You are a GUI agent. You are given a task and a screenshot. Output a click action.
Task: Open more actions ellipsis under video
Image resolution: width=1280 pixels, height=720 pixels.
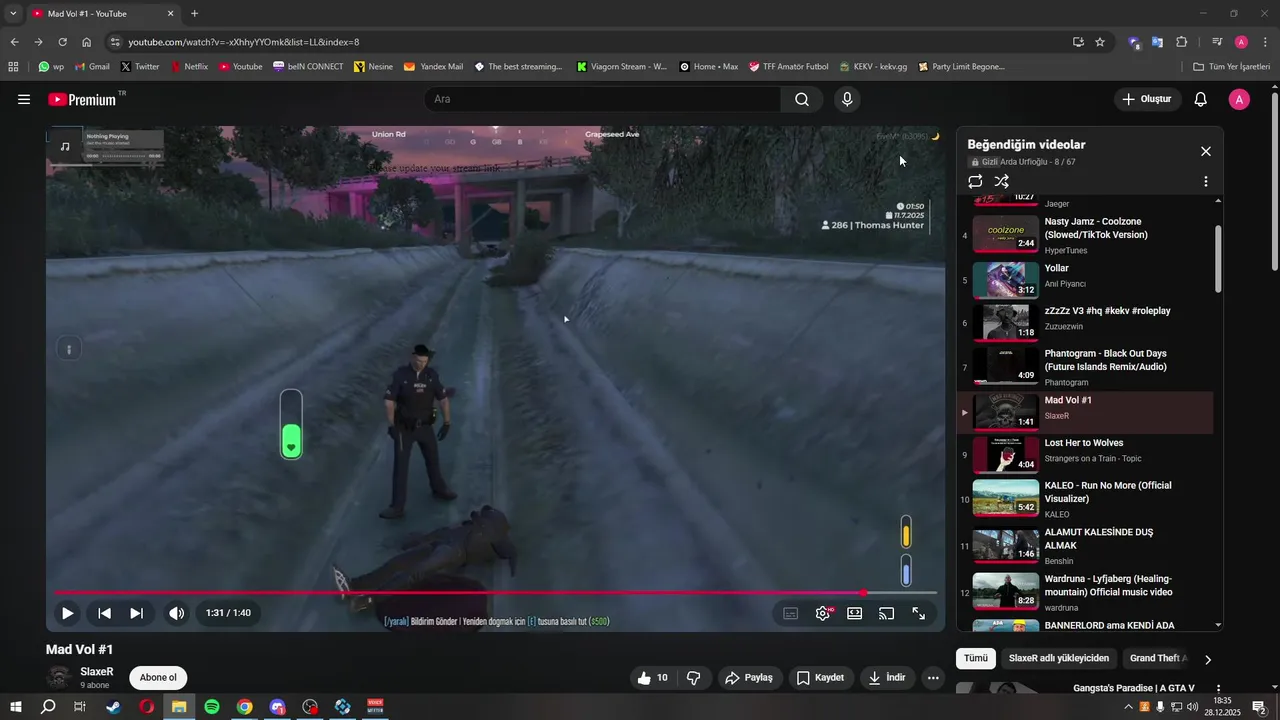point(933,678)
